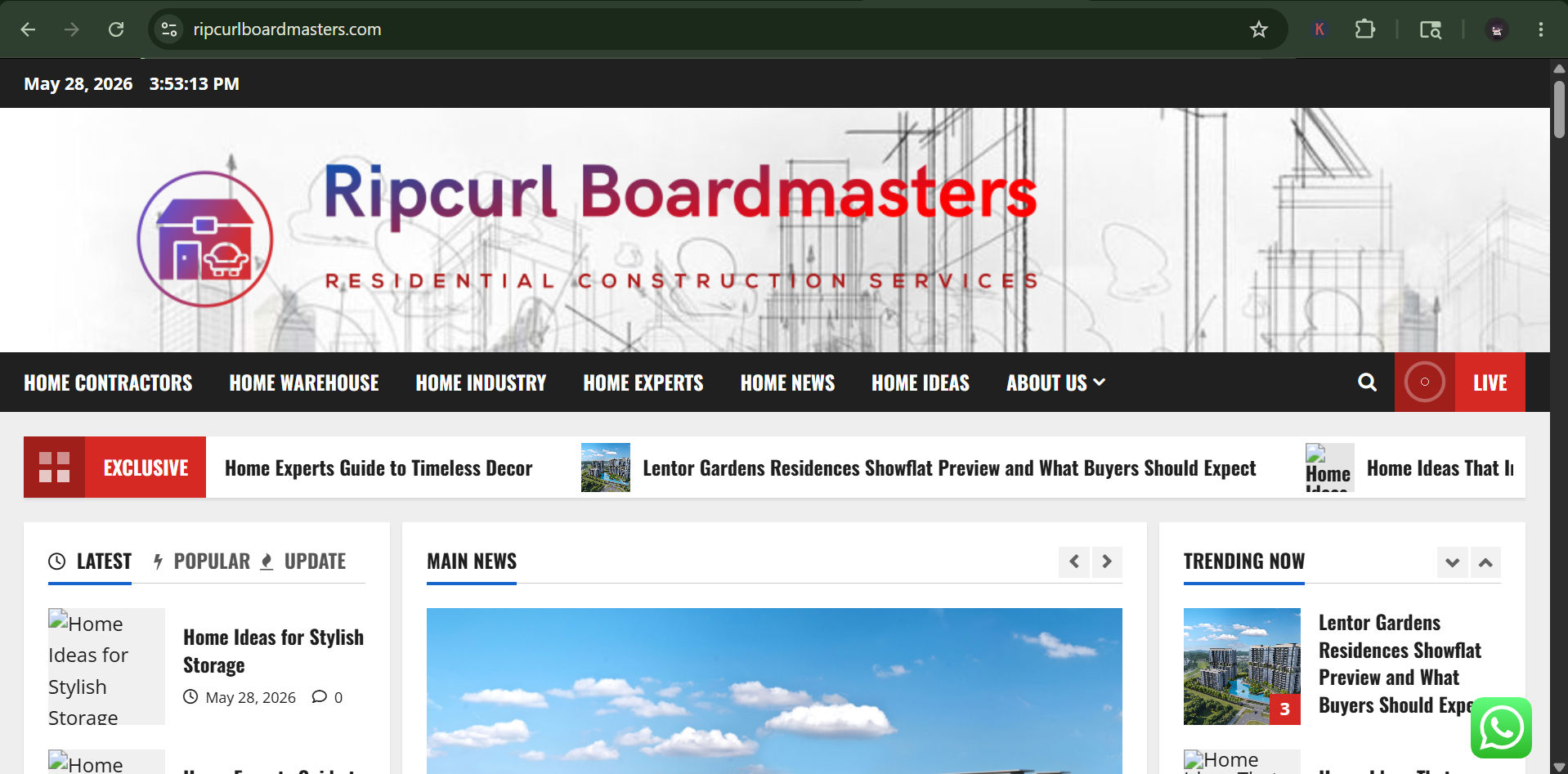Reload the current page
The width and height of the screenshot is (1568, 774).
click(116, 29)
